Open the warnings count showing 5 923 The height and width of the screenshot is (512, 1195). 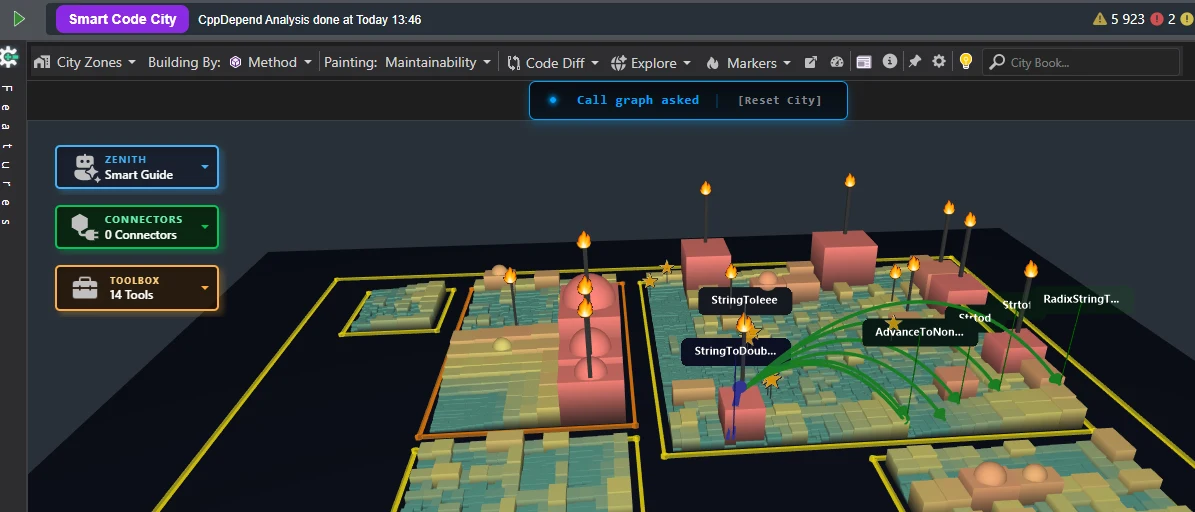click(x=1119, y=19)
